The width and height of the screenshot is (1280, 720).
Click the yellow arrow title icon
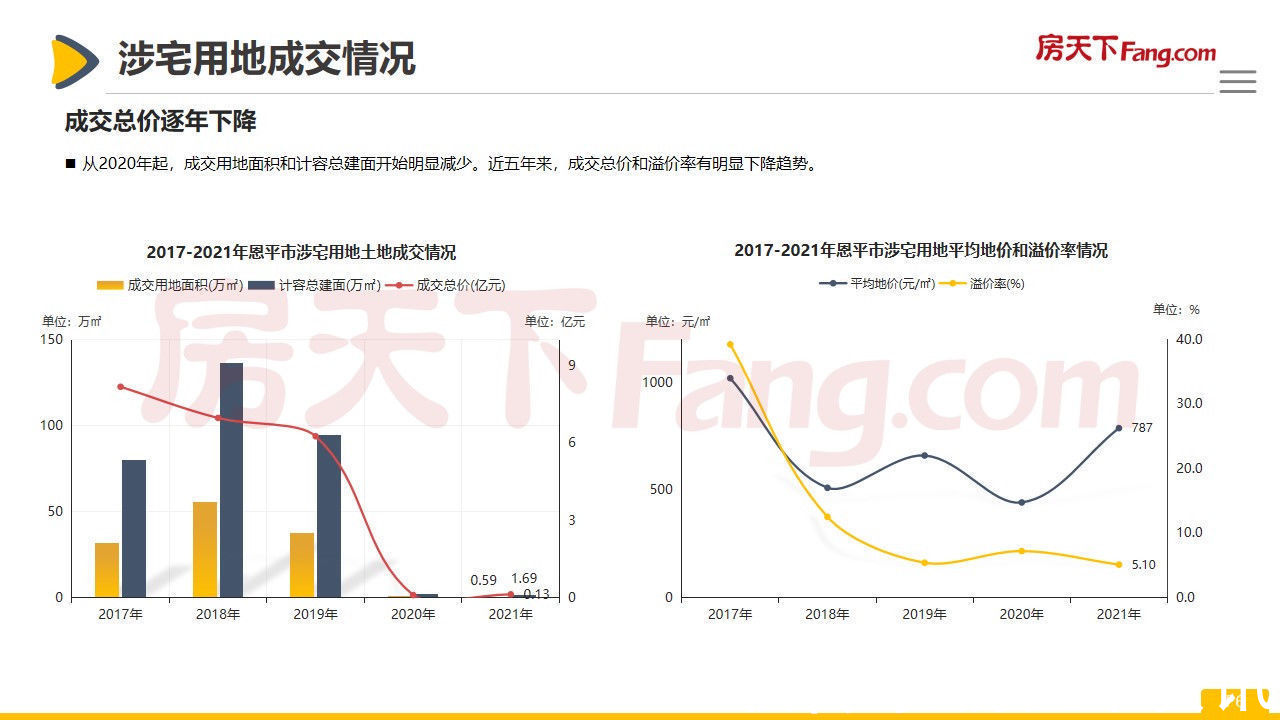click(76, 61)
